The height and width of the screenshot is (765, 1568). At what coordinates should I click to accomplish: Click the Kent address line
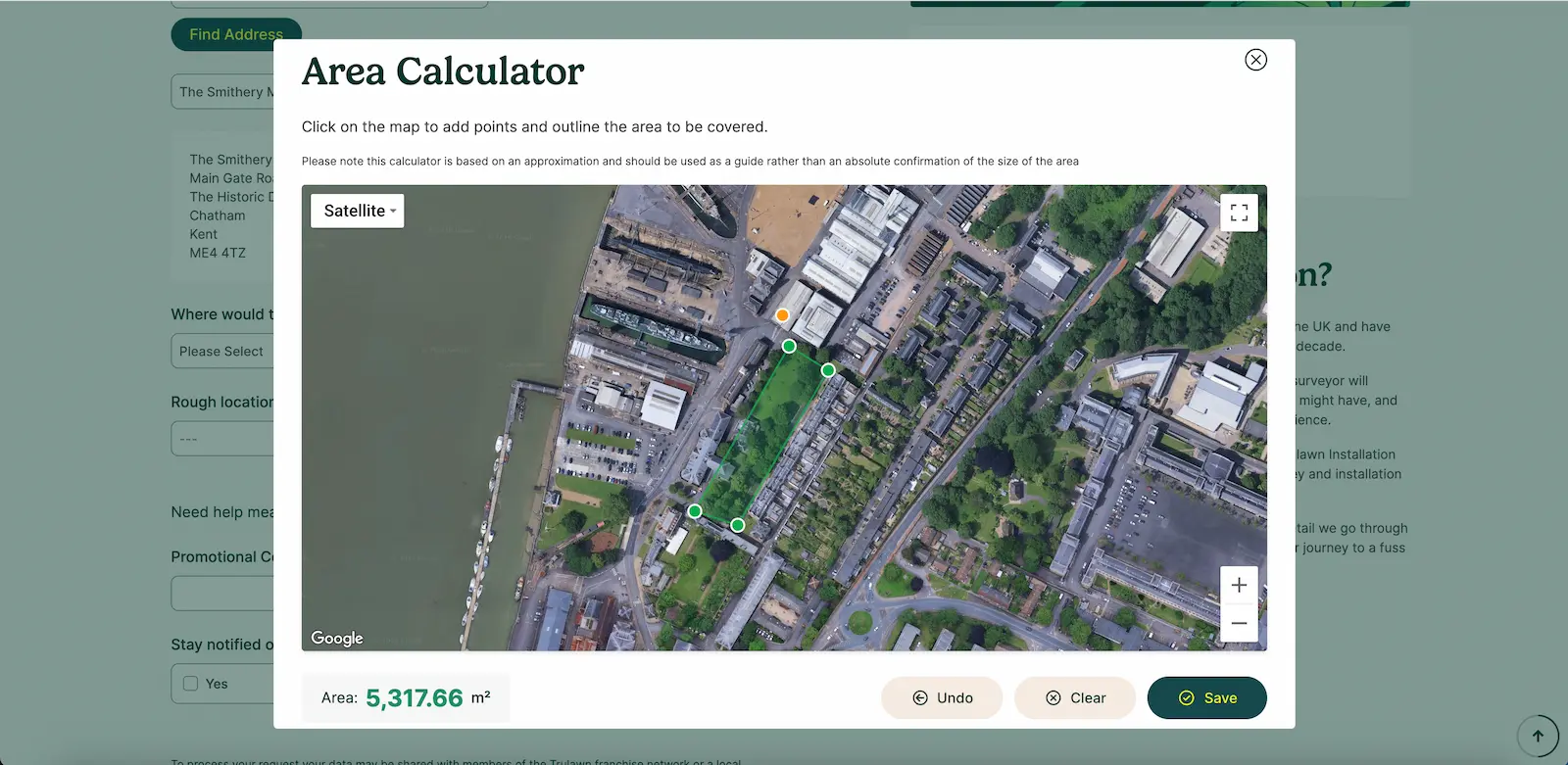[204, 234]
